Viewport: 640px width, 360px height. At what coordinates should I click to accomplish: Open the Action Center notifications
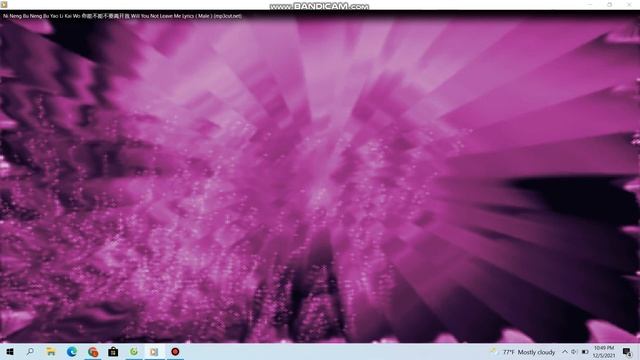pos(627,351)
